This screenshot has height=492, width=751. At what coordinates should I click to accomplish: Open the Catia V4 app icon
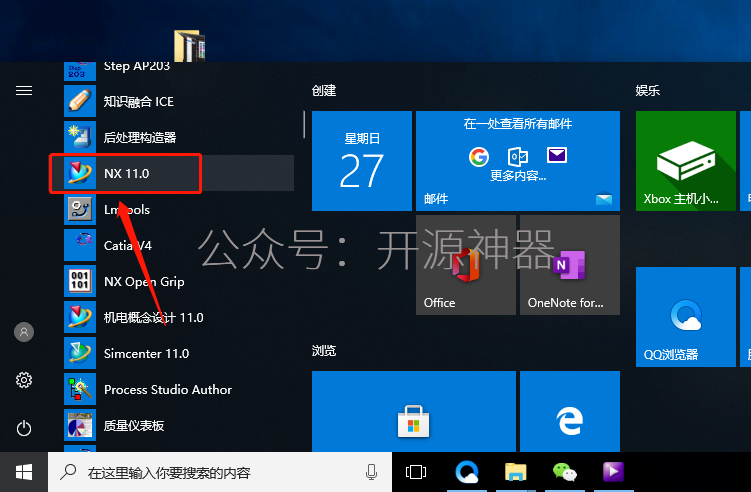coord(80,245)
